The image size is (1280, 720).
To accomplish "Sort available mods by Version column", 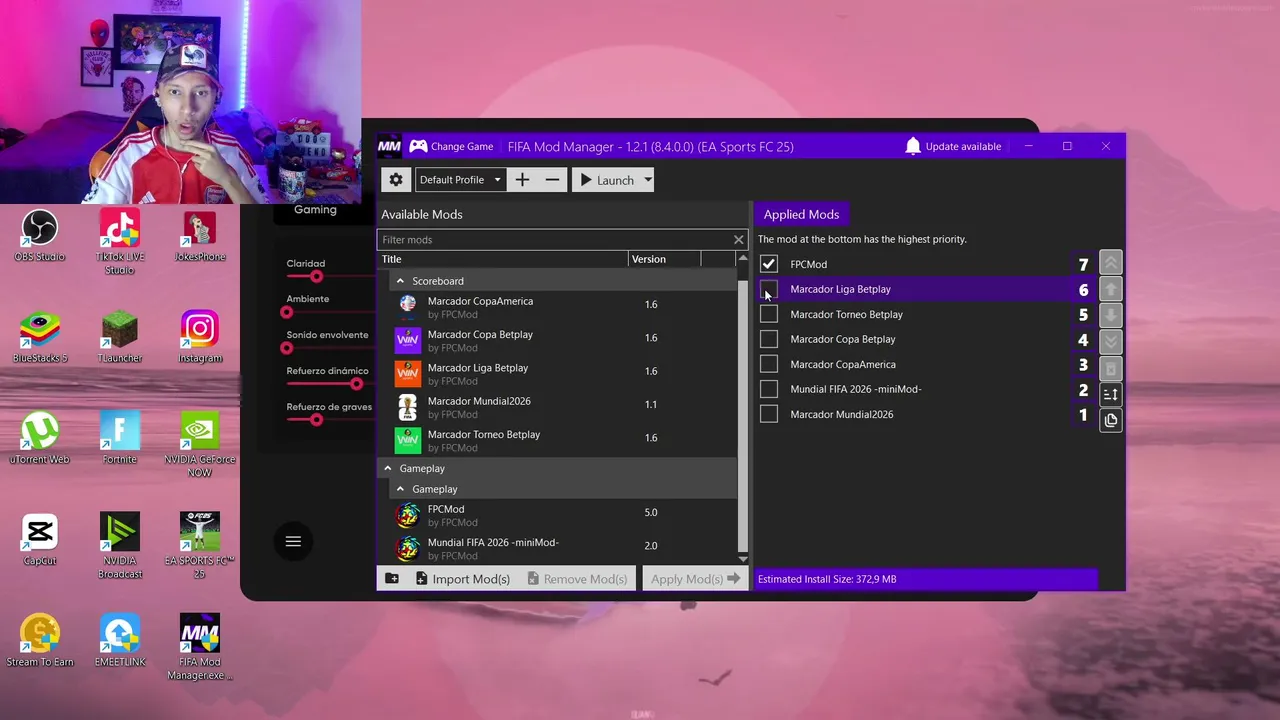I will pos(665,259).
